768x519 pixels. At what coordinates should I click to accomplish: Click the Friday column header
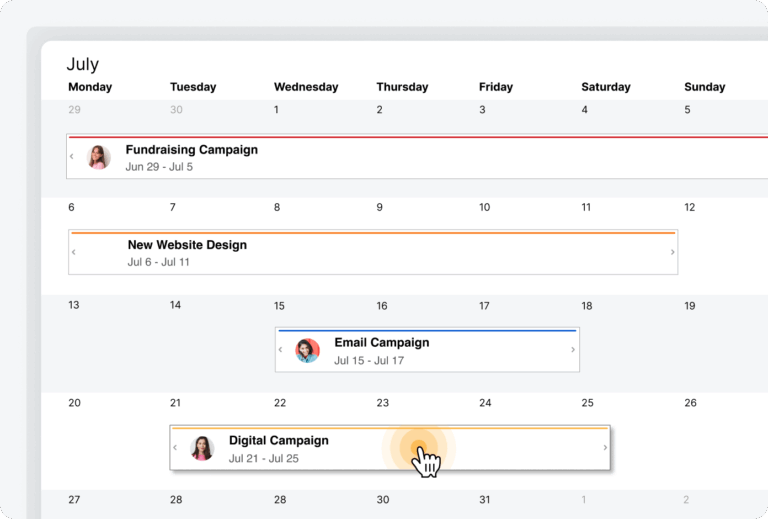(496, 87)
